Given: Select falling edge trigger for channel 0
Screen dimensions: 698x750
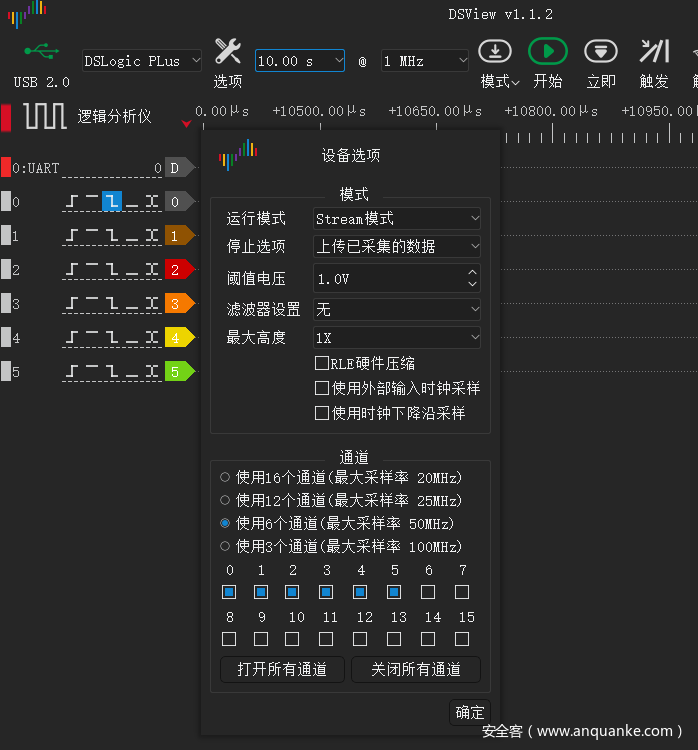Looking at the screenshot, I should point(111,202).
